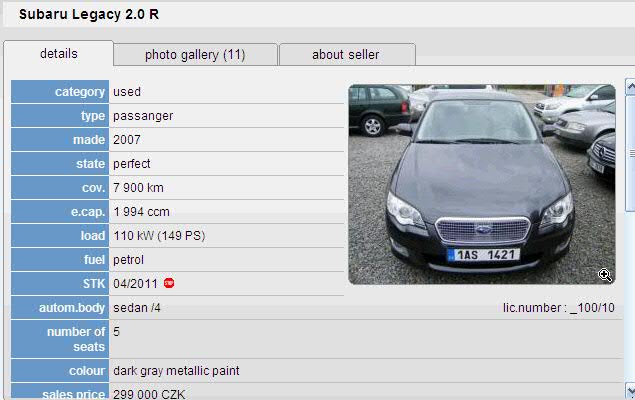This screenshot has height=400, width=635.
Task: Click the sales price '299 000 CZK'
Action: pyautogui.click(x=149, y=394)
